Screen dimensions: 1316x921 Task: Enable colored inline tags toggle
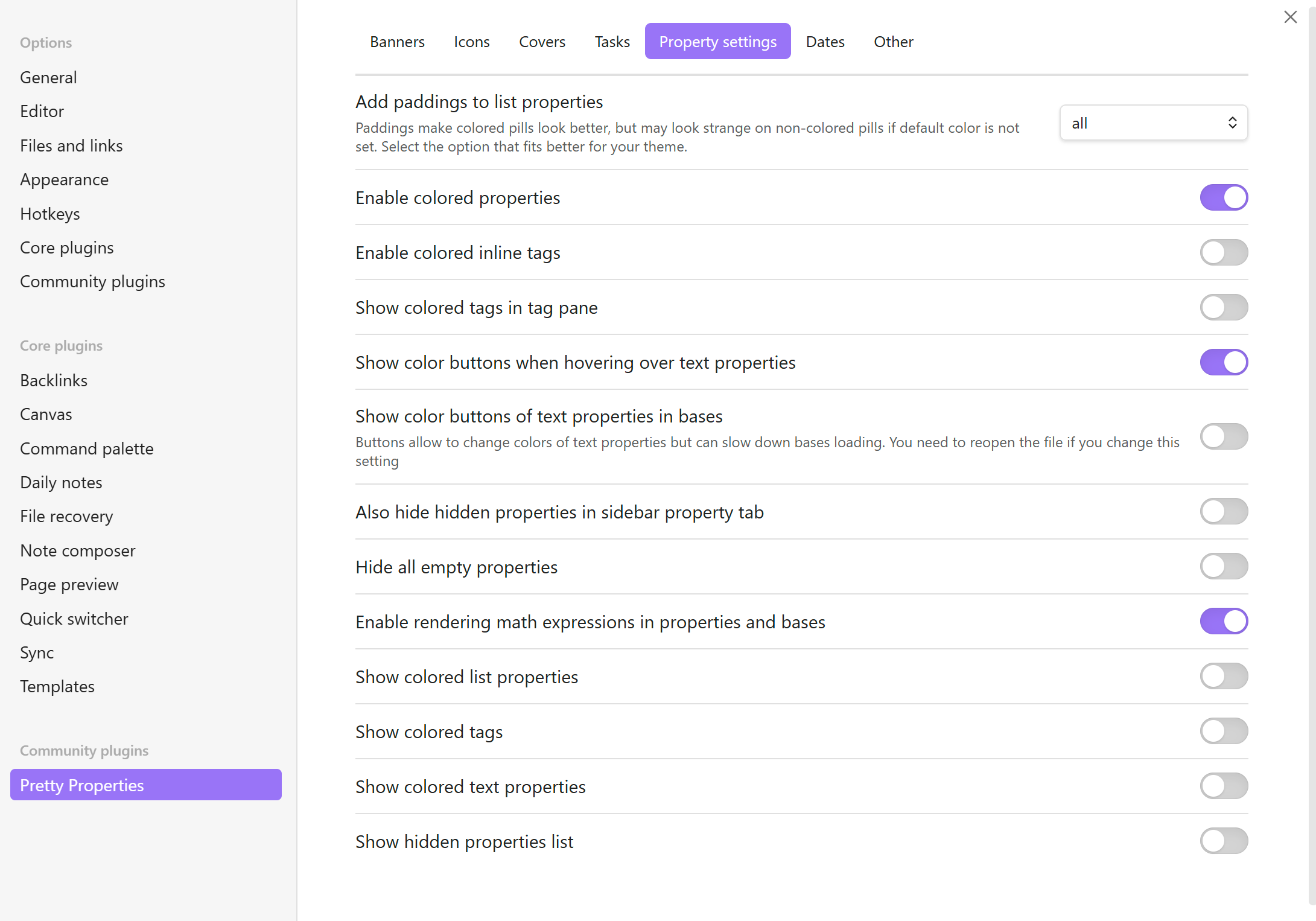[x=1223, y=252]
